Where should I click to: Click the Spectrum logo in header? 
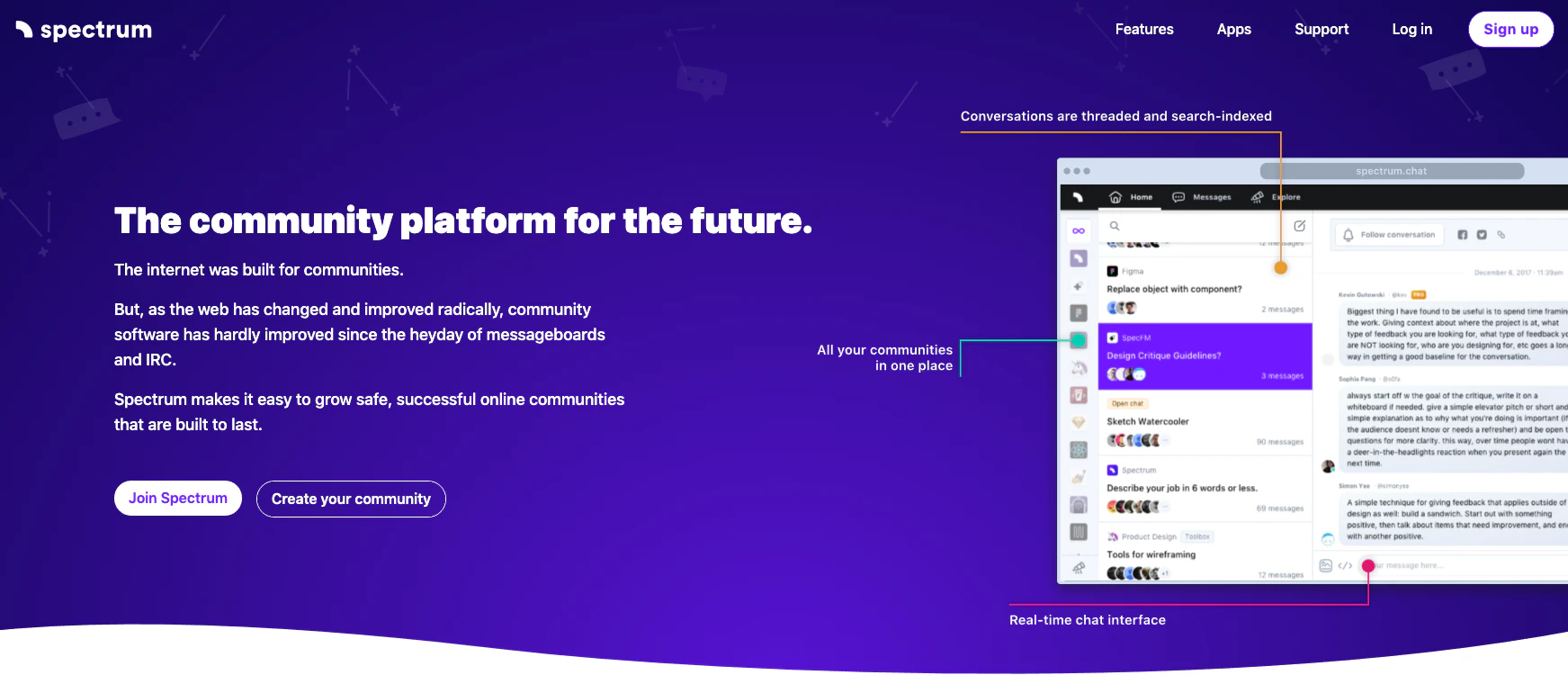[84, 30]
